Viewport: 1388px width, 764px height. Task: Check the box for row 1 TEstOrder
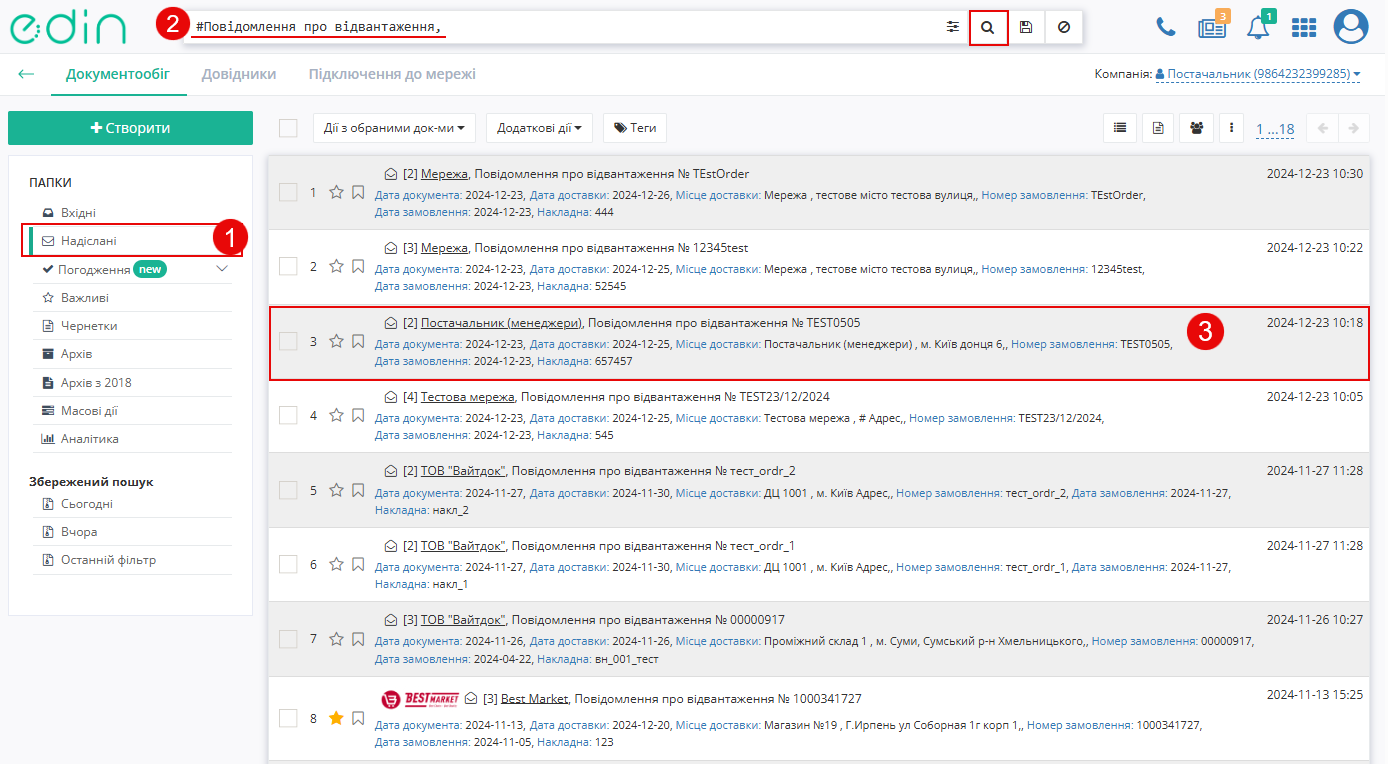pyautogui.click(x=288, y=192)
